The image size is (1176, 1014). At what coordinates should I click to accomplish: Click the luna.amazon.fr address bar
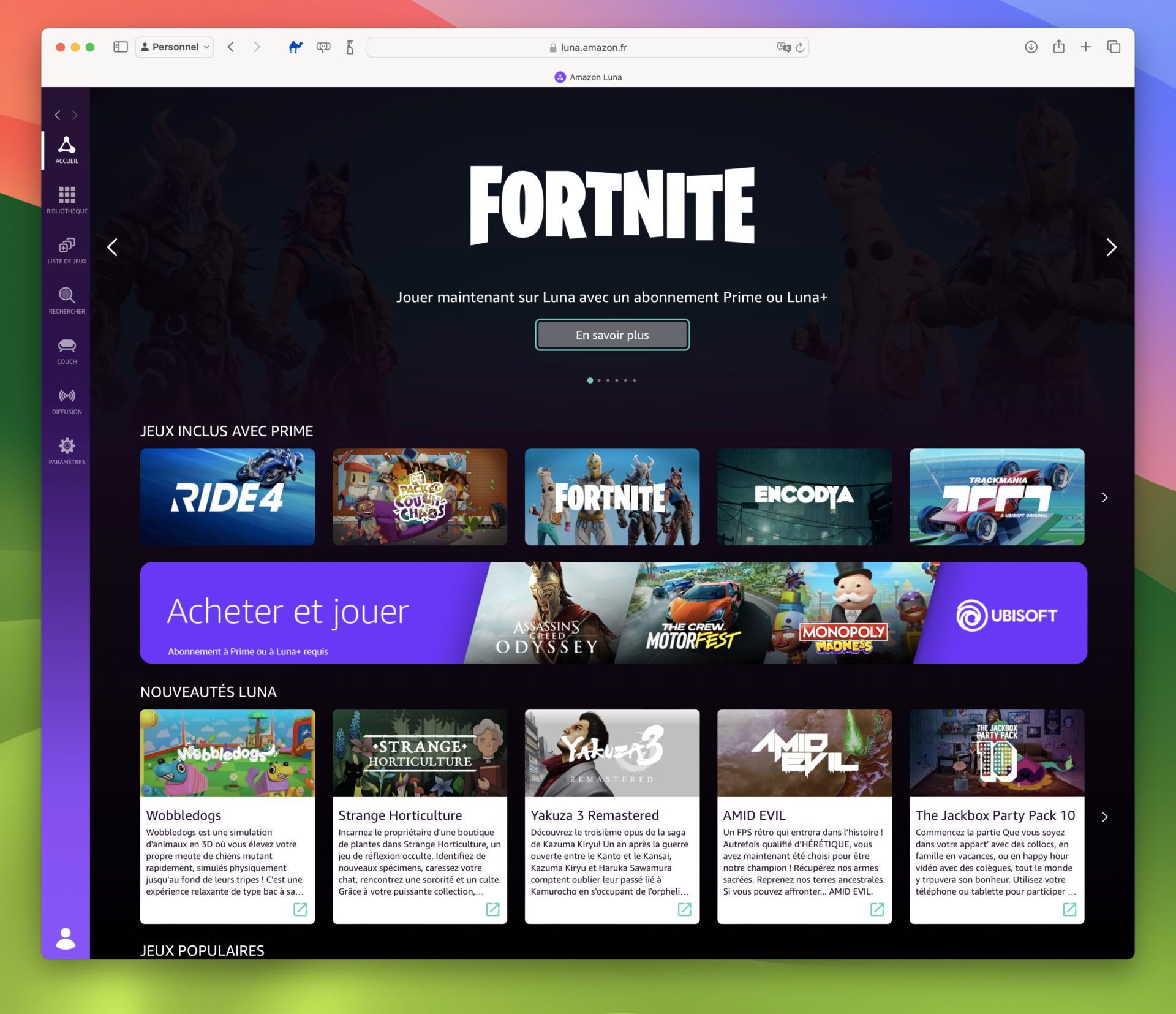(588, 47)
